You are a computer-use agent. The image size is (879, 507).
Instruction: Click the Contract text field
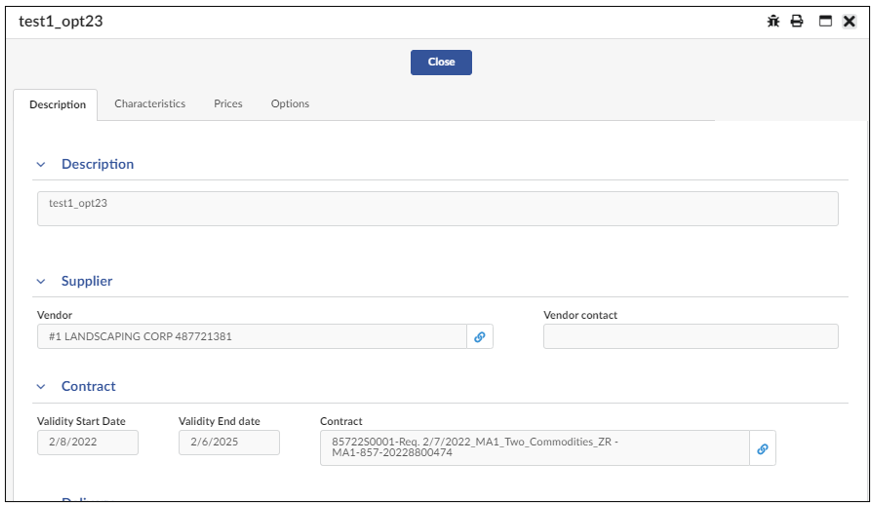pos(534,448)
